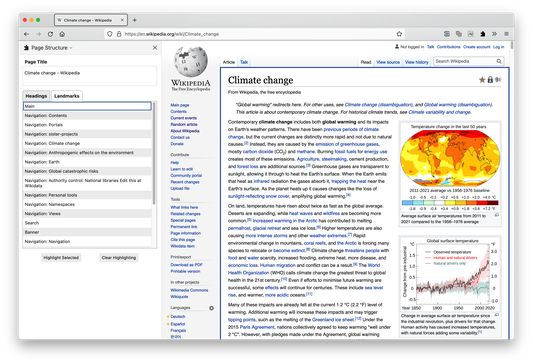Image resolution: width=533 pixels, height=364 pixels.
Task: Click the Wikipedia search magnifier icon
Action: [x=499, y=61]
